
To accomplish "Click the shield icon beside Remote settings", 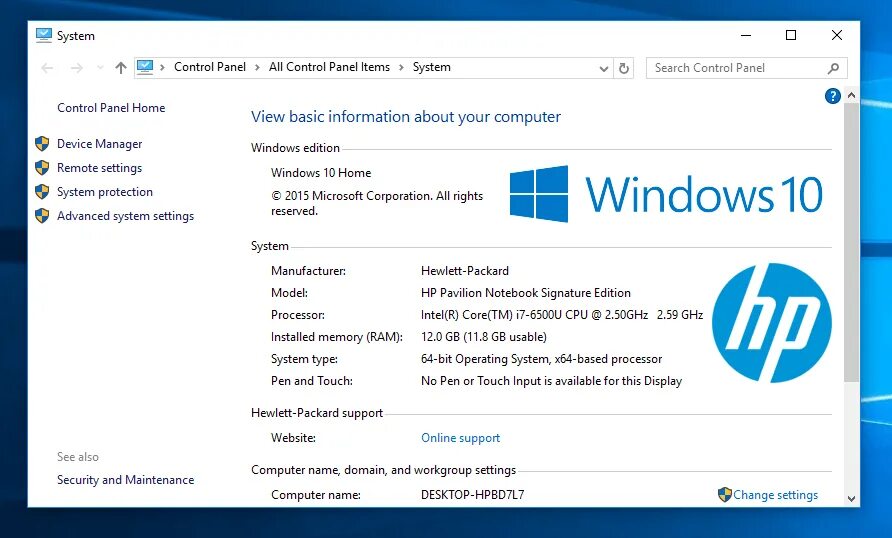I will click(x=42, y=168).
